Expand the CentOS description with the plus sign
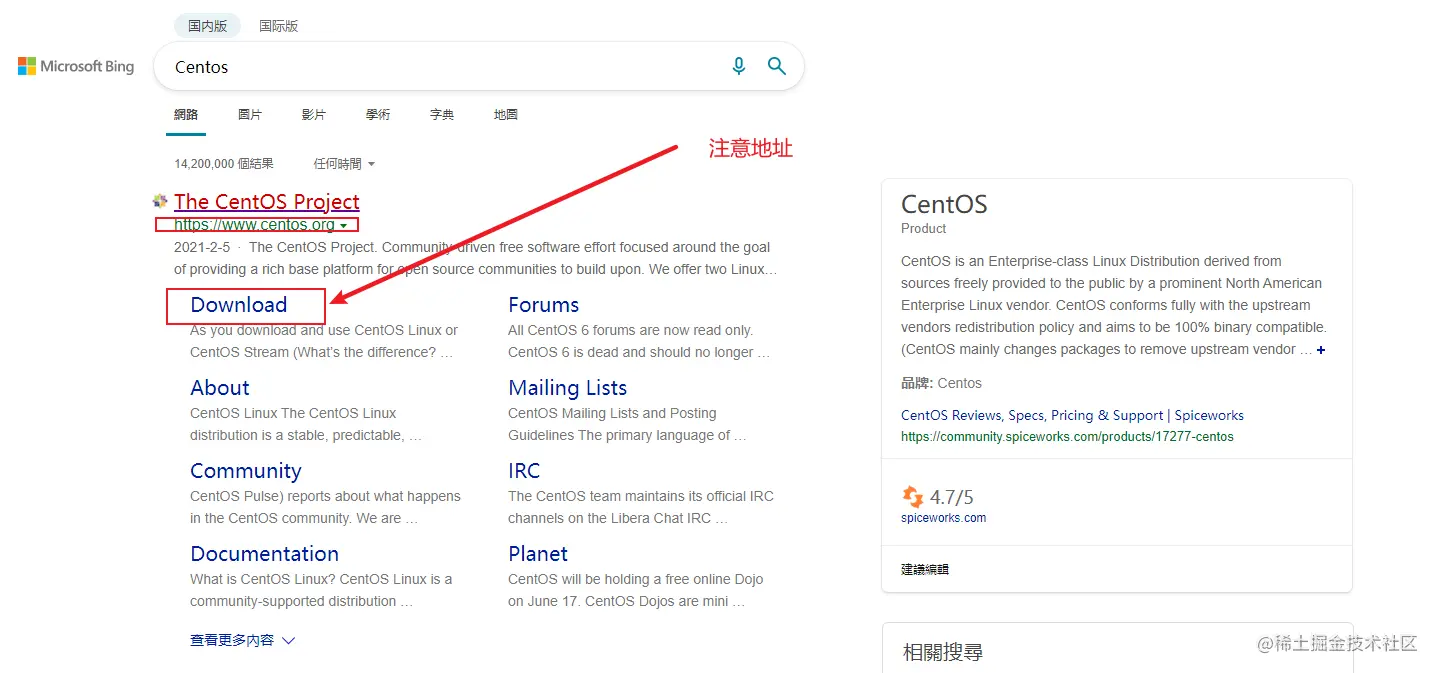Screen dimensions: 1437x673 [1319, 350]
